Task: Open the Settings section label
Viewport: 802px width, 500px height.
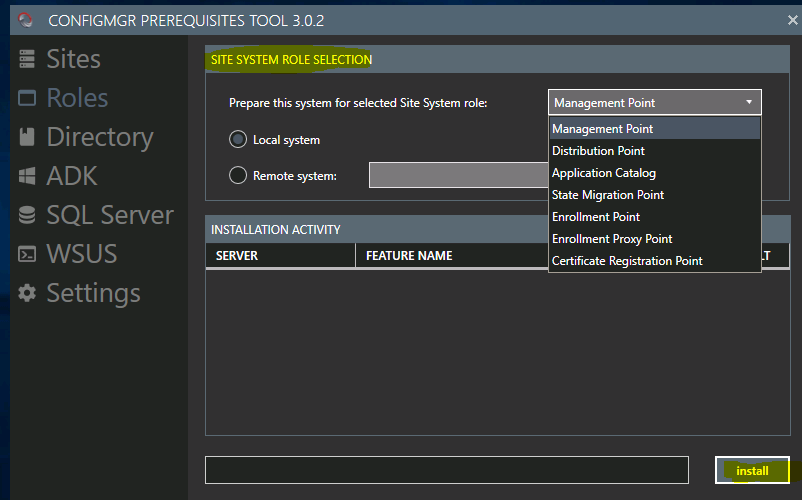Action: tap(93, 293)
